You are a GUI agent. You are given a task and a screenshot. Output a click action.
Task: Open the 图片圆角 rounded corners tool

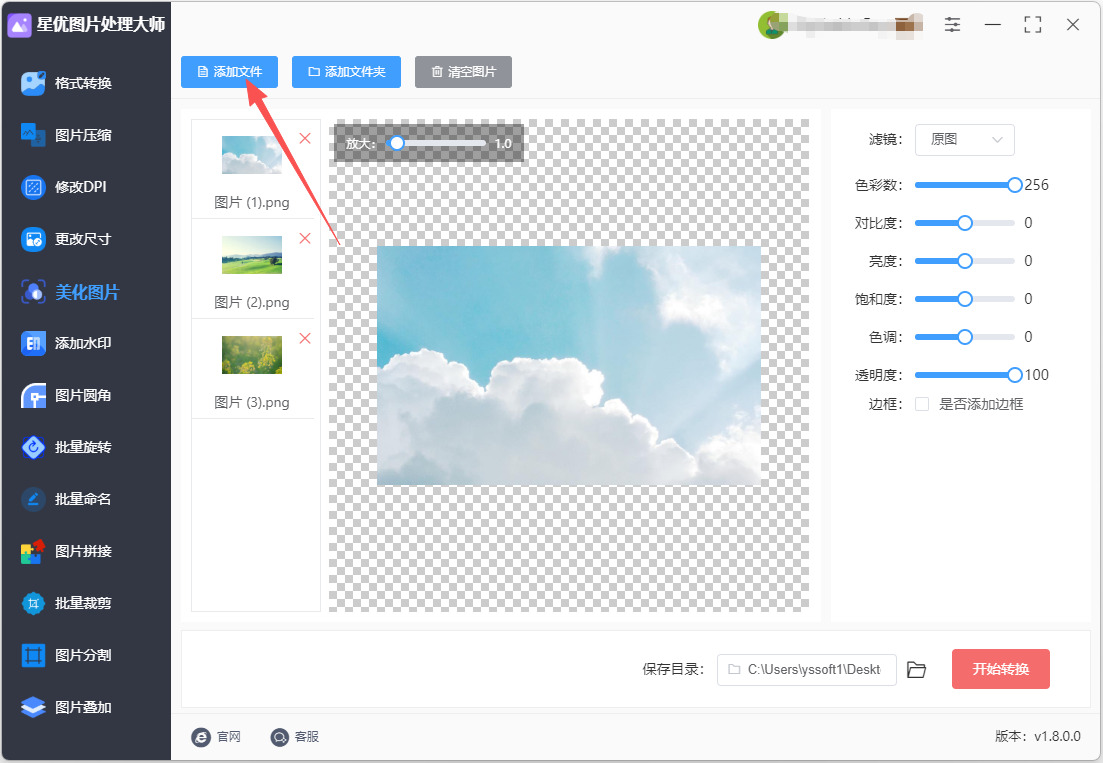point(67,395)
